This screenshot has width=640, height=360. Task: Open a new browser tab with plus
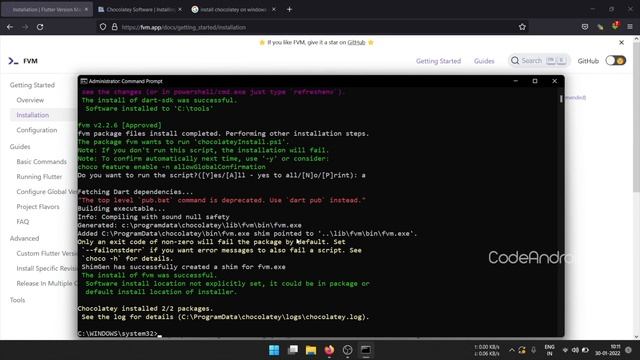click(289, 9)
